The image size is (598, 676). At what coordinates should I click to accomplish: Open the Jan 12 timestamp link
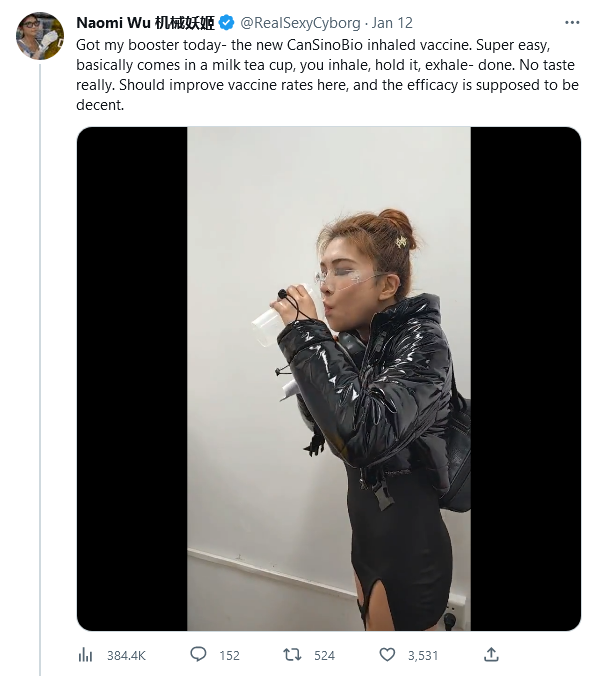pos(392,23)
